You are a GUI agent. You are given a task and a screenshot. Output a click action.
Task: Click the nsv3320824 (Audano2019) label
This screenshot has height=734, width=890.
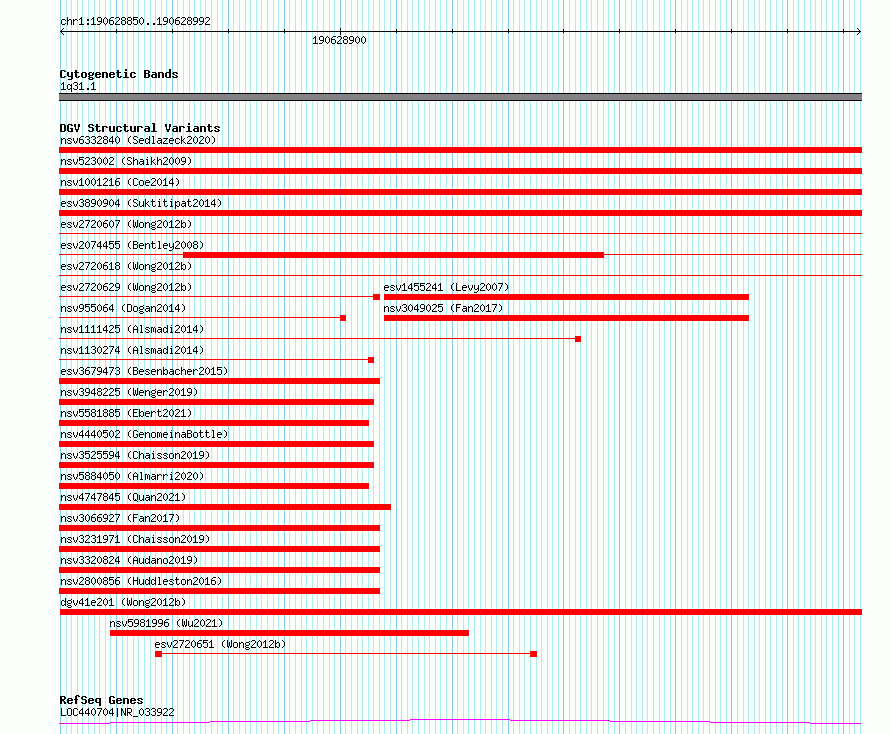coord(129,560)
